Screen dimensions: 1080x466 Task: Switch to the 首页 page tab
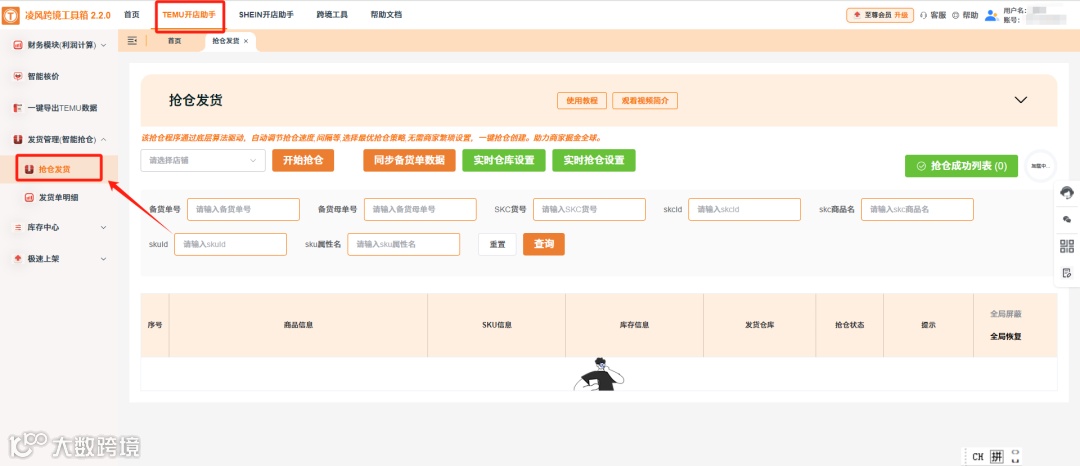(174, 41)
